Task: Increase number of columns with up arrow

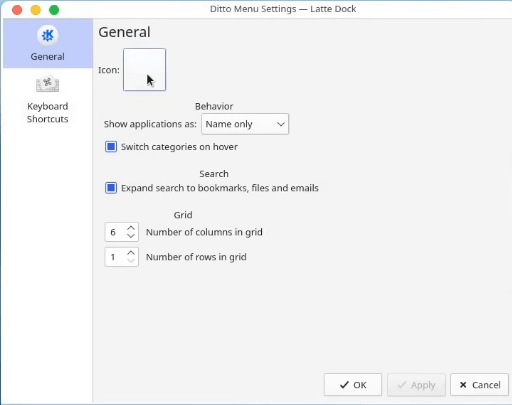Action: coord(131,228)
